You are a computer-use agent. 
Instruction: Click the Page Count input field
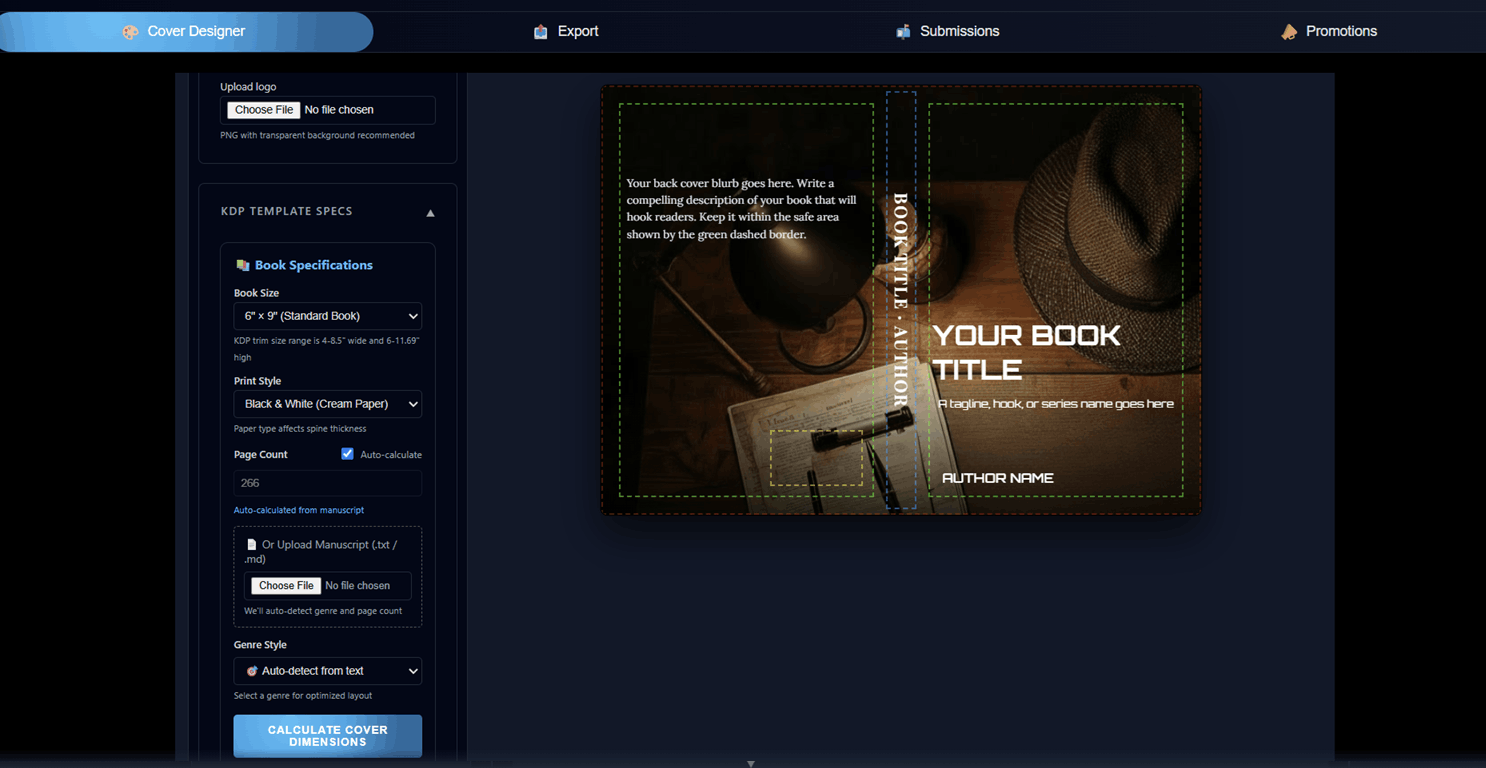328,483
